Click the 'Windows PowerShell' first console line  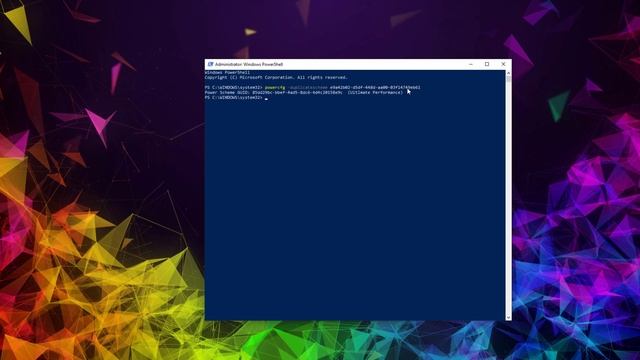point(227,73)
